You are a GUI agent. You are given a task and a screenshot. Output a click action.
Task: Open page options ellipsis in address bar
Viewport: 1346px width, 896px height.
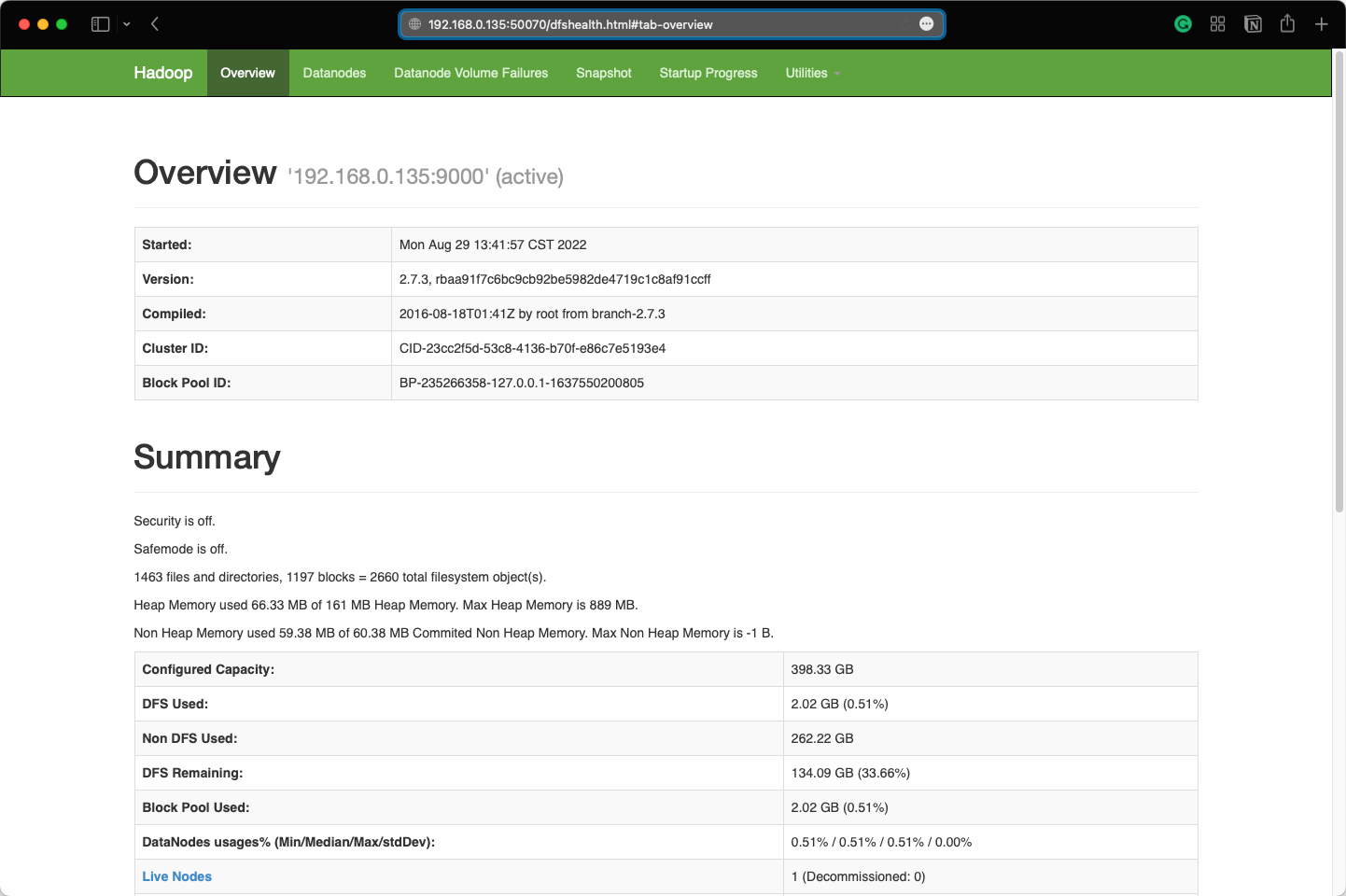(x=926, y=24)
